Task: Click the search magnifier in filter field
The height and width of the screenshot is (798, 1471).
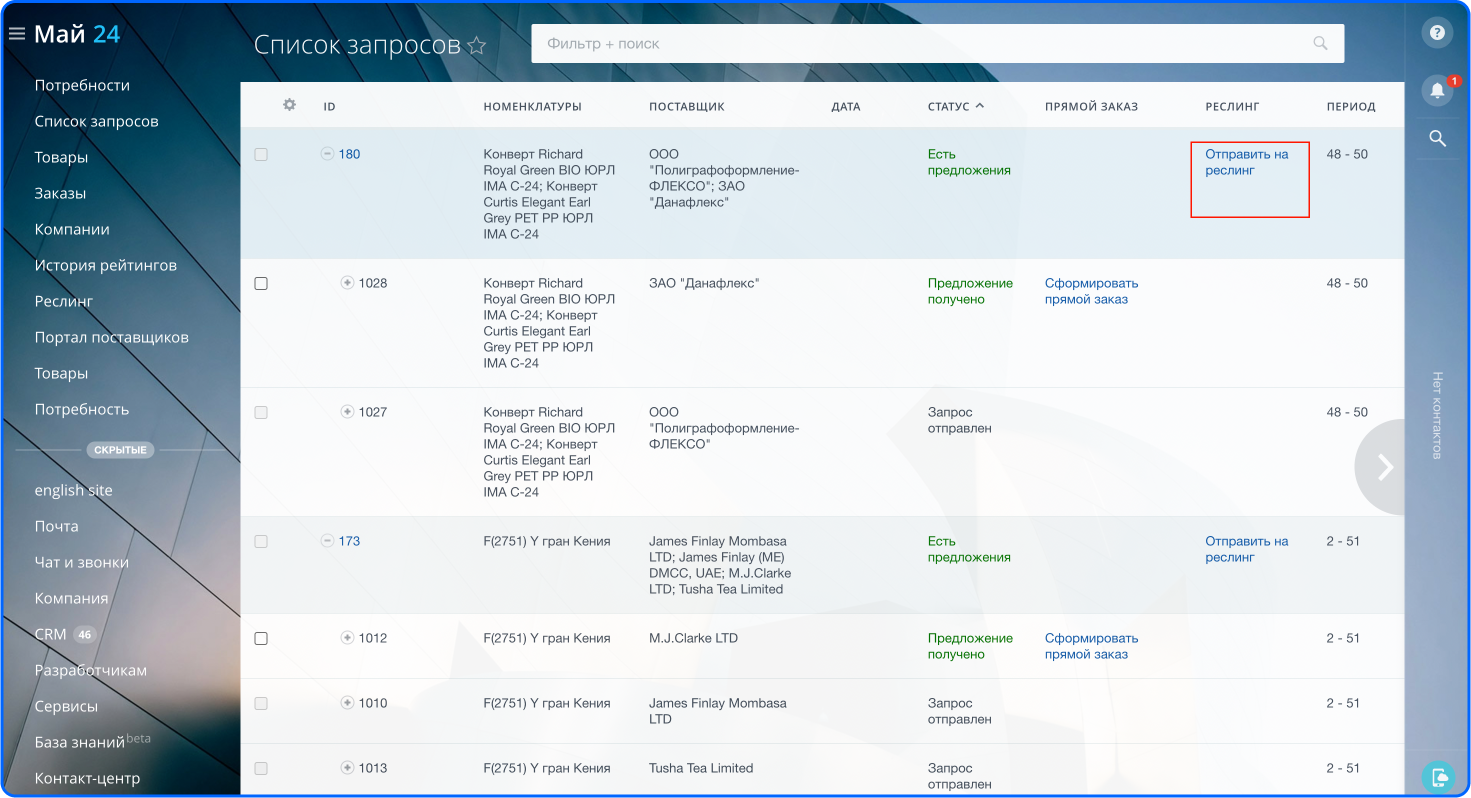Action: 1321,43
